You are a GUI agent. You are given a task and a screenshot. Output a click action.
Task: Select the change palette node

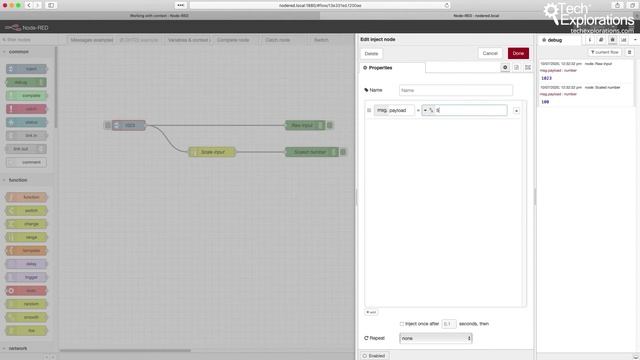27,224
